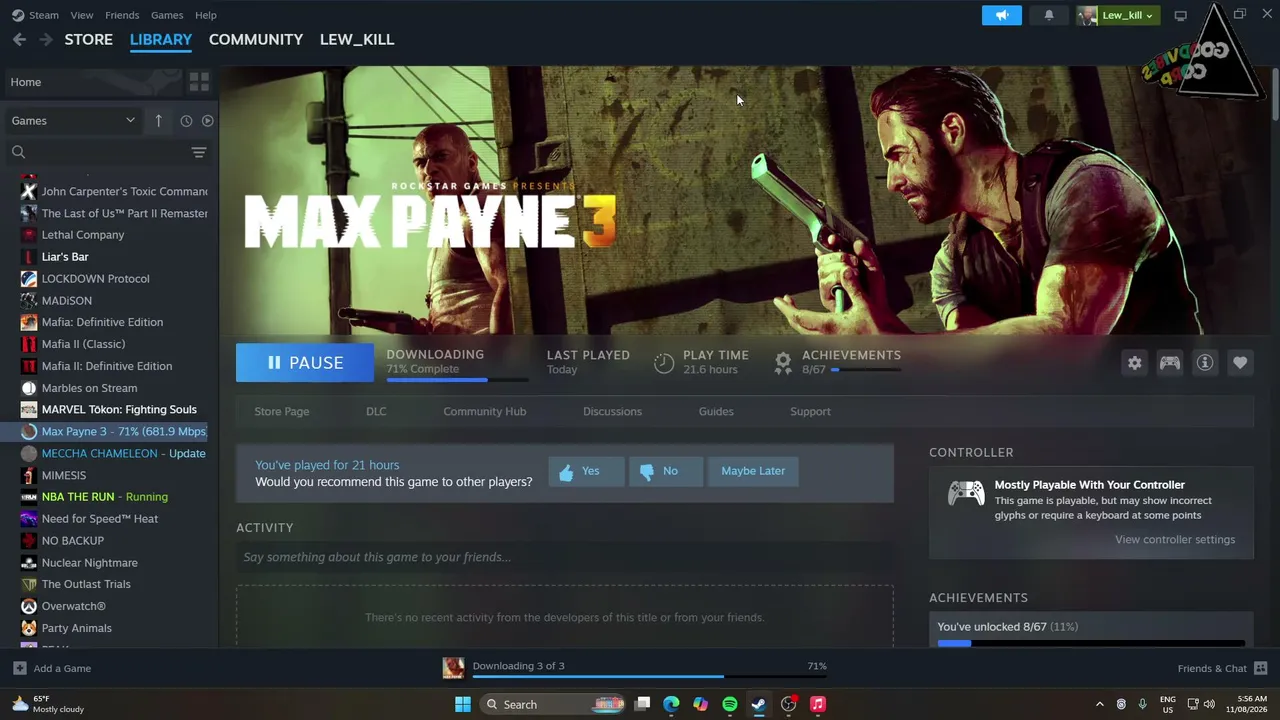This screenshot has height=720, width=1280.
Task: Open Friends & Chat icon at bottom right
Action: coord(1260,668)
